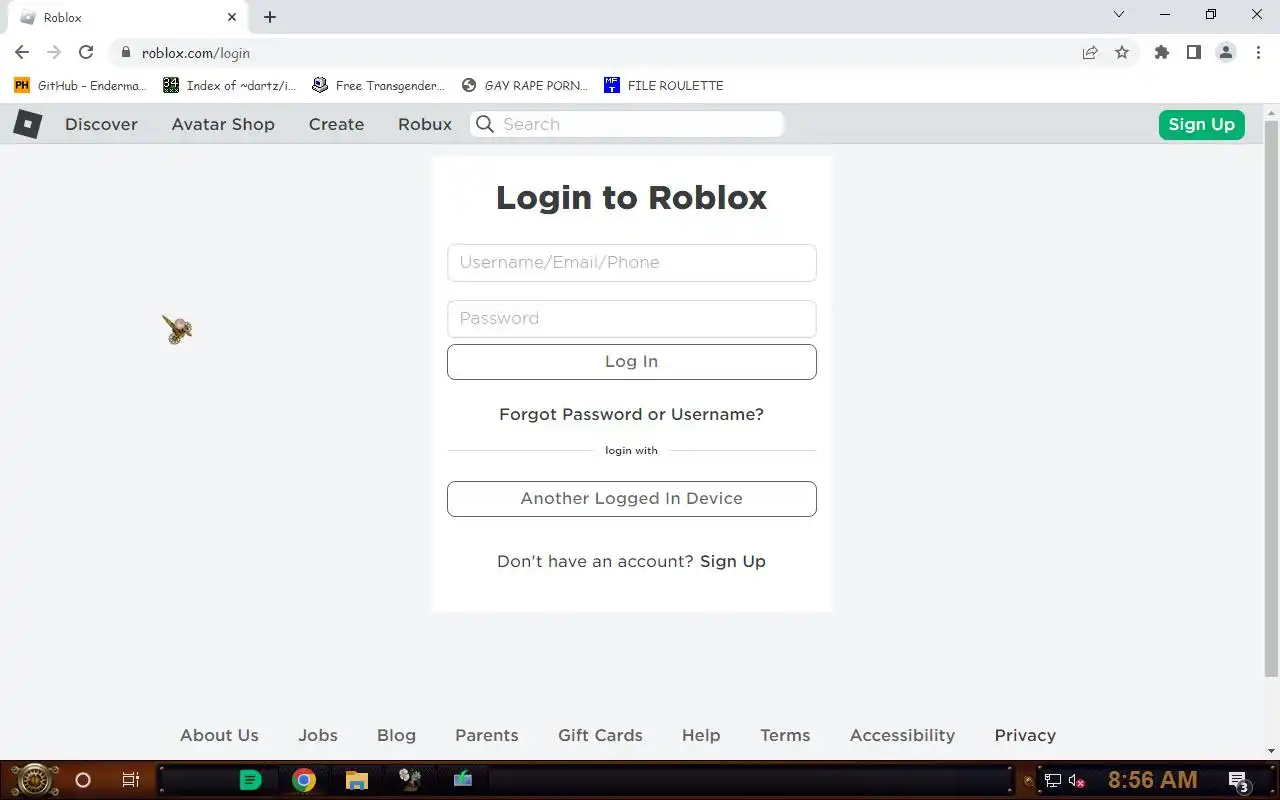Click the share page icon in address bar
The image size is (1280, 800).
(1090, 53)
